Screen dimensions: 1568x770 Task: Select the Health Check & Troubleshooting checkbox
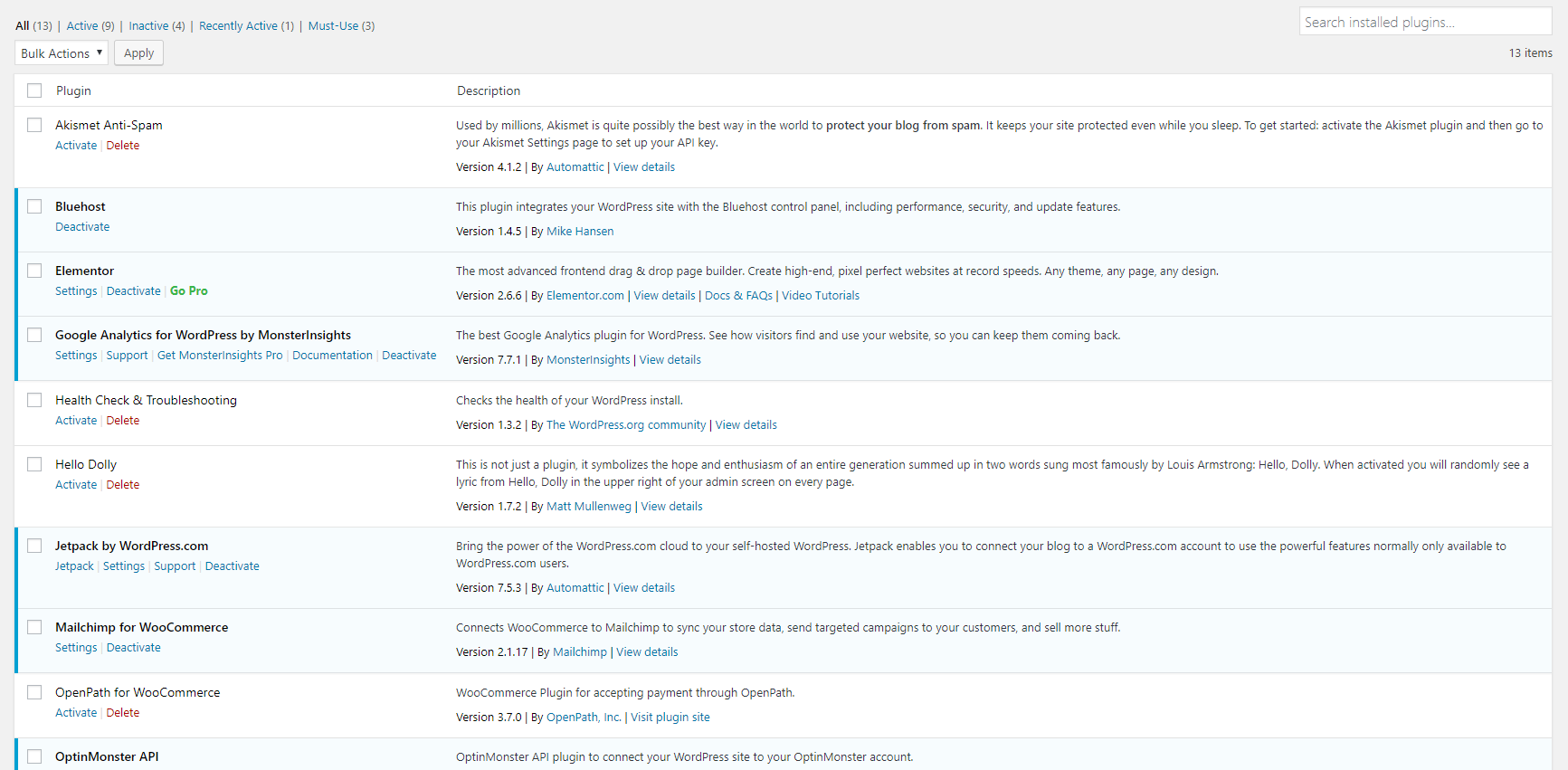[34, 400]
